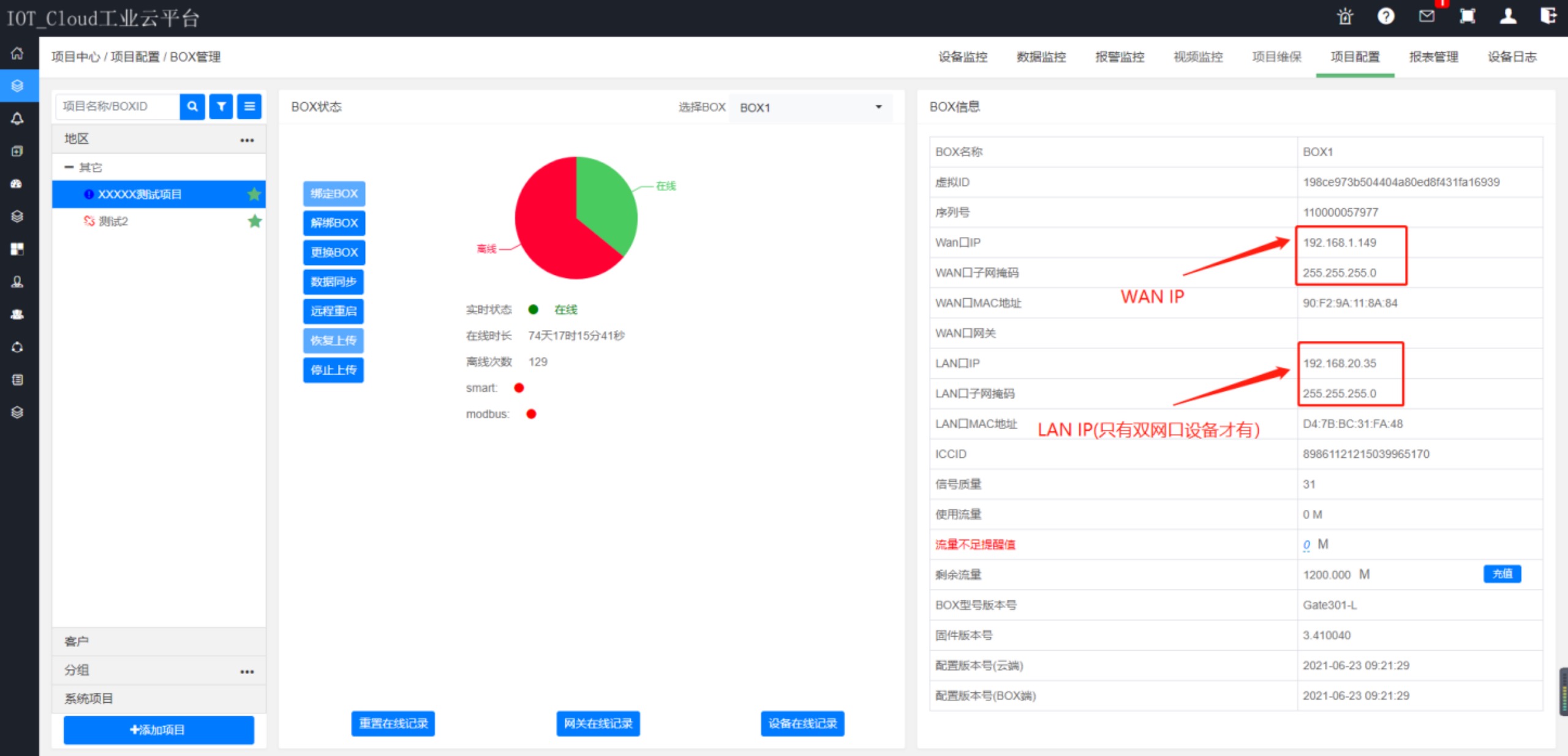Viewport: 1568px width, 756px height.
Task: Open the 地区 three-dots options menu
Action: point(247,140)
